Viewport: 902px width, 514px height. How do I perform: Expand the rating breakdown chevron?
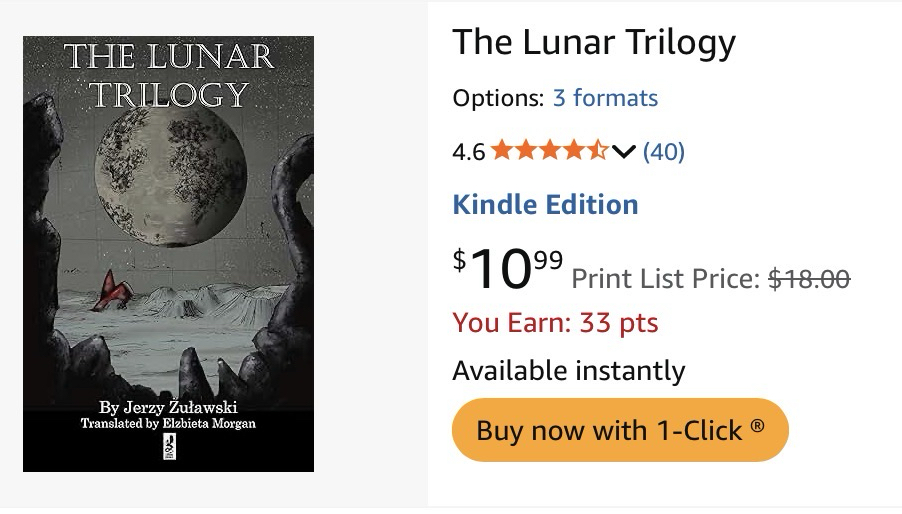pos(624,152)
